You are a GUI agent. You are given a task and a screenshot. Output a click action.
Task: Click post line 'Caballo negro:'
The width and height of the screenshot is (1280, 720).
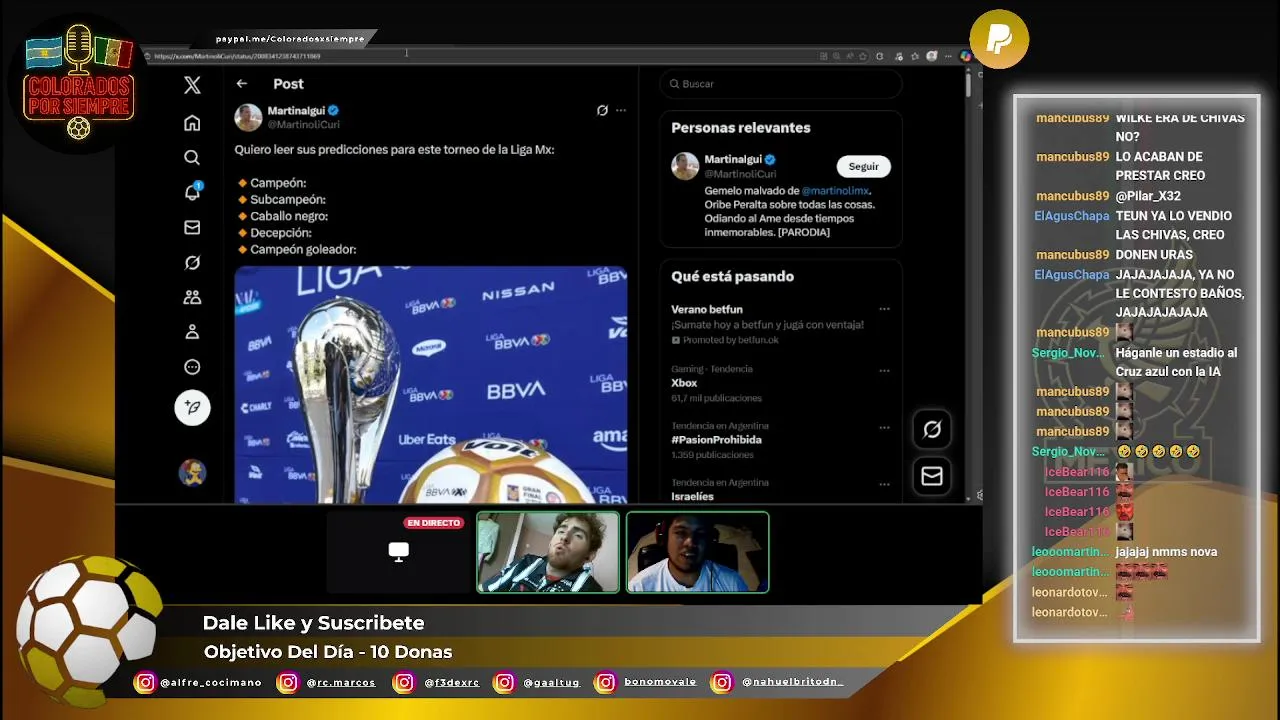coord(289,216)
